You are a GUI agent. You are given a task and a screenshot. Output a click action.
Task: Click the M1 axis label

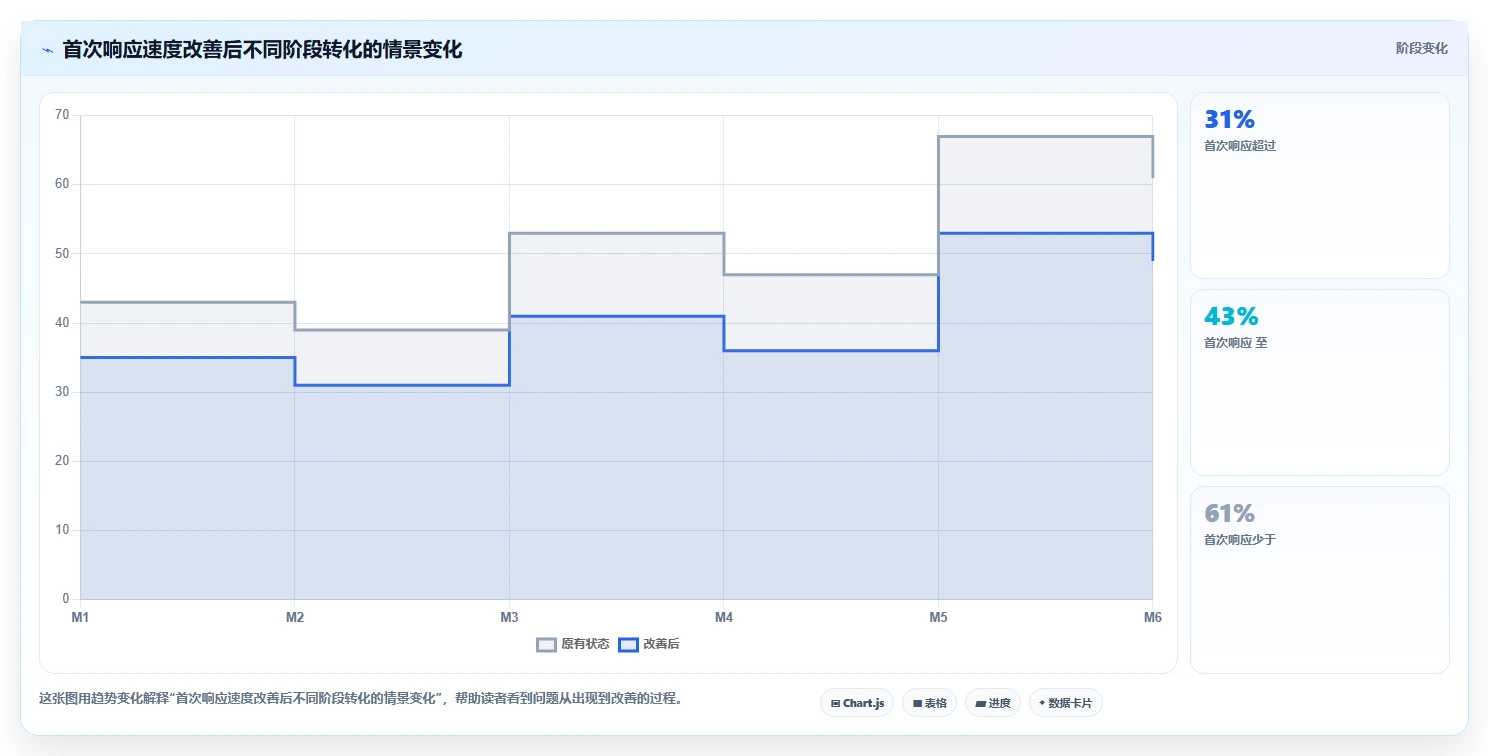[80, 617]
